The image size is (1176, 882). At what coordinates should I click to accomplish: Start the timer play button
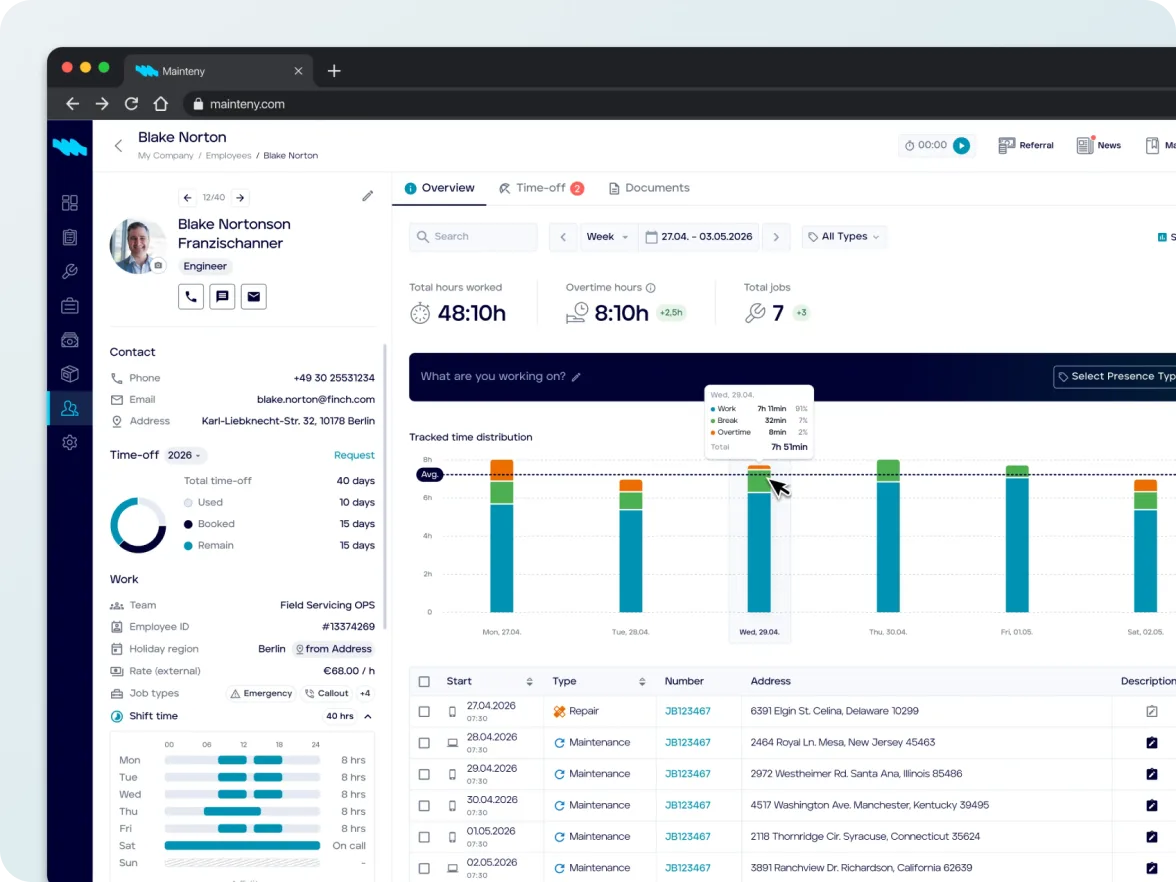[x=962, y=146]
